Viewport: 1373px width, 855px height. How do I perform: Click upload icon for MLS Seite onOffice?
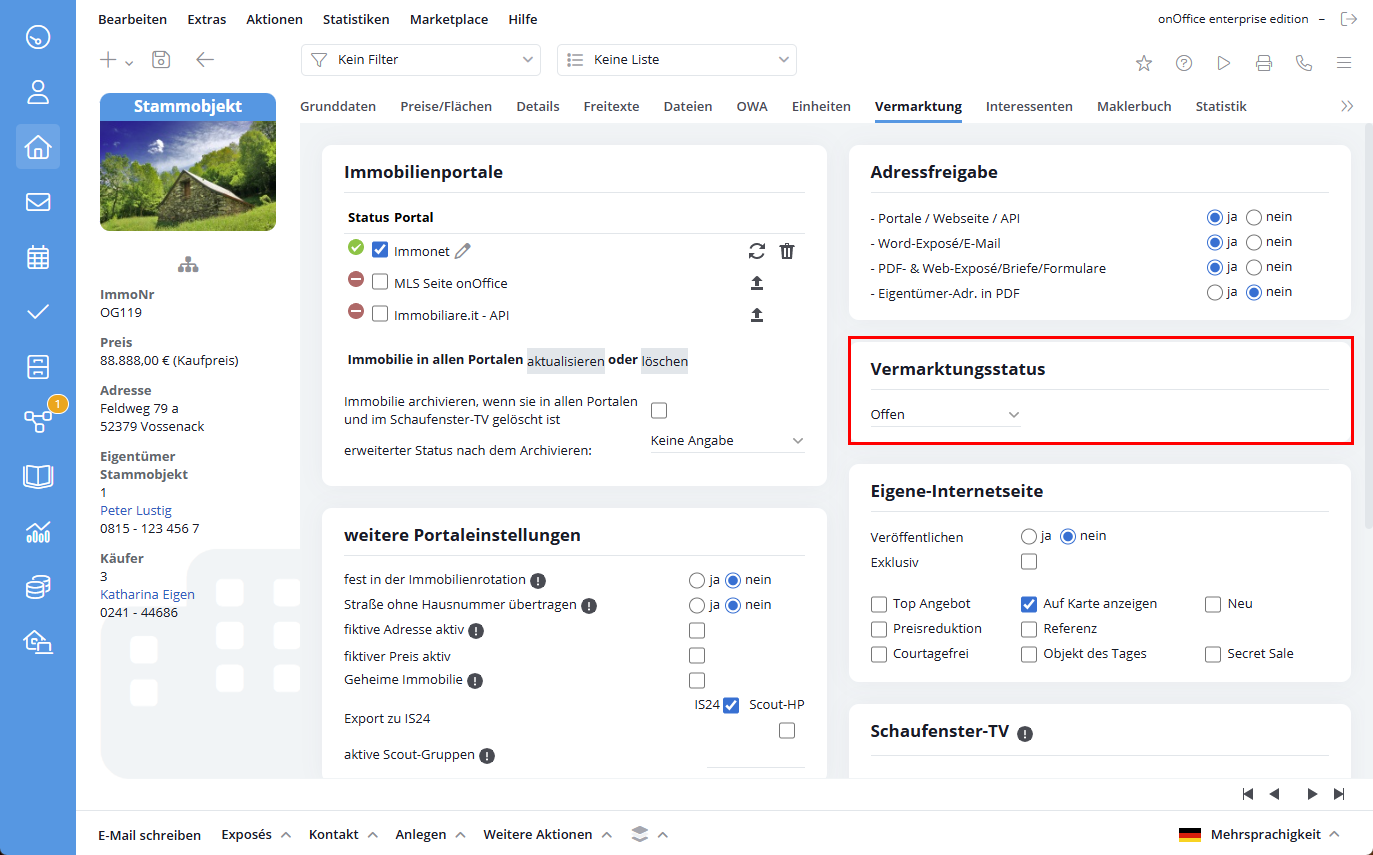(x=757, y=283)
